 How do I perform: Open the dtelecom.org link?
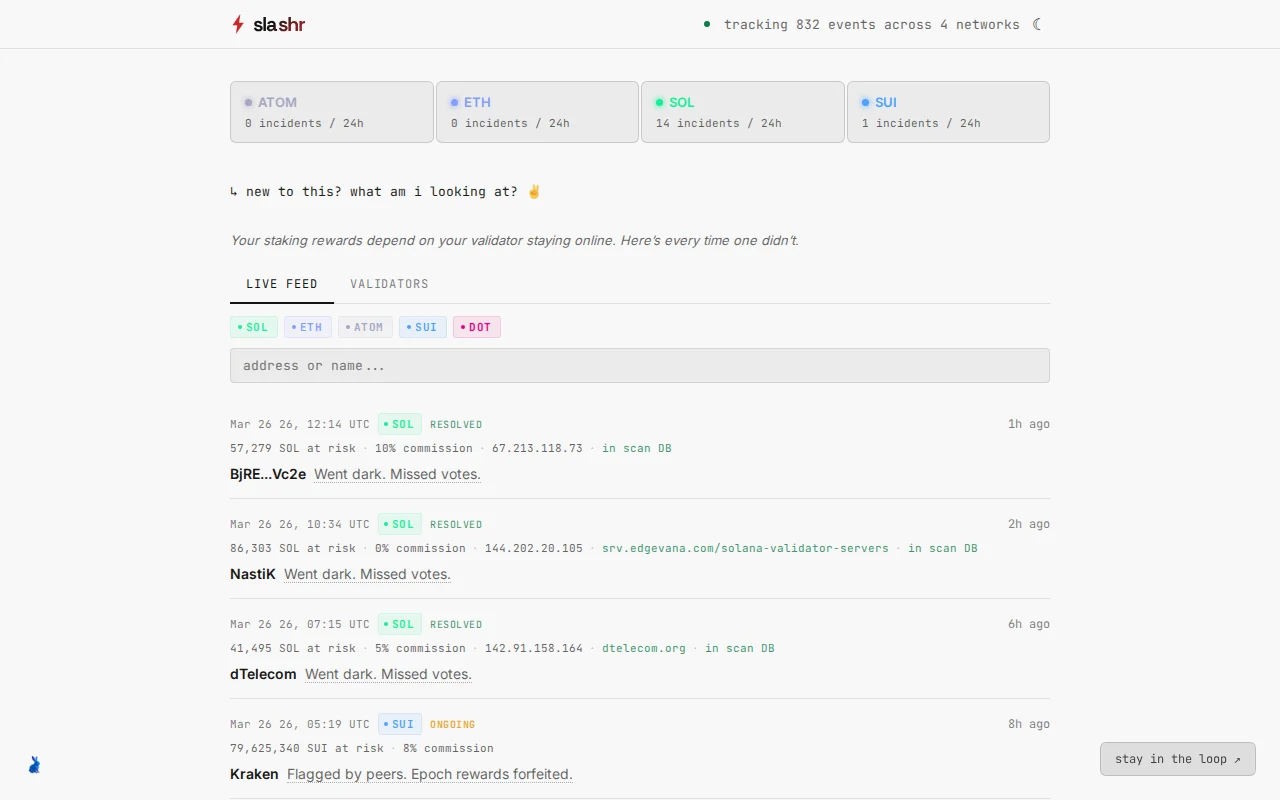coord(644,648)
